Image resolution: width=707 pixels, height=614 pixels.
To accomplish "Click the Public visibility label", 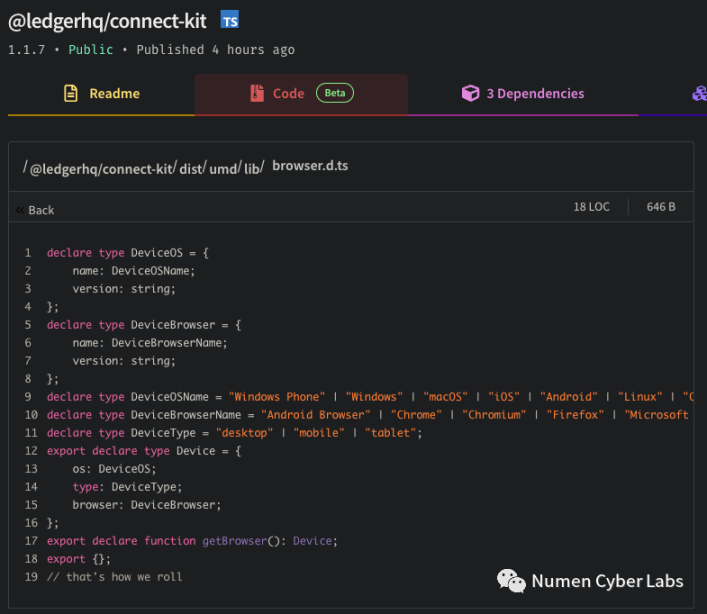I will point(91,50).
